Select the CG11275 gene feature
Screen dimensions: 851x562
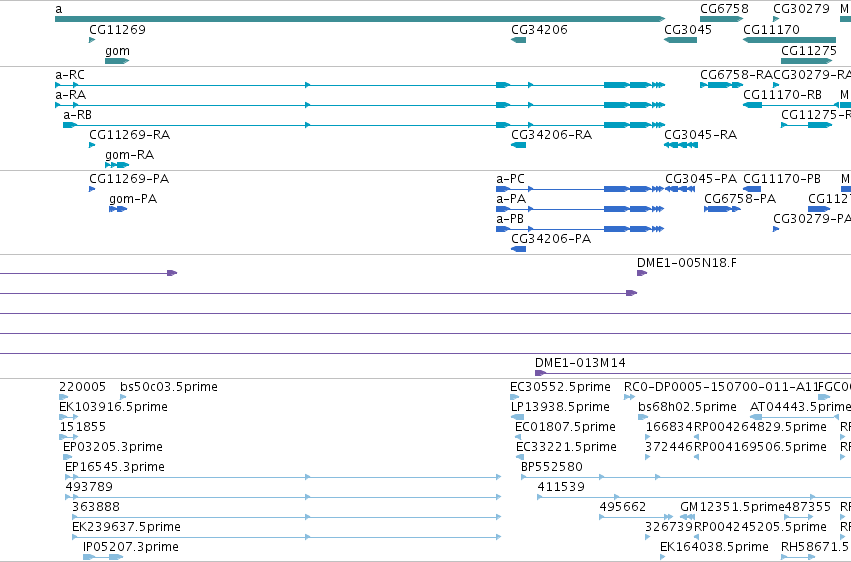806,61
